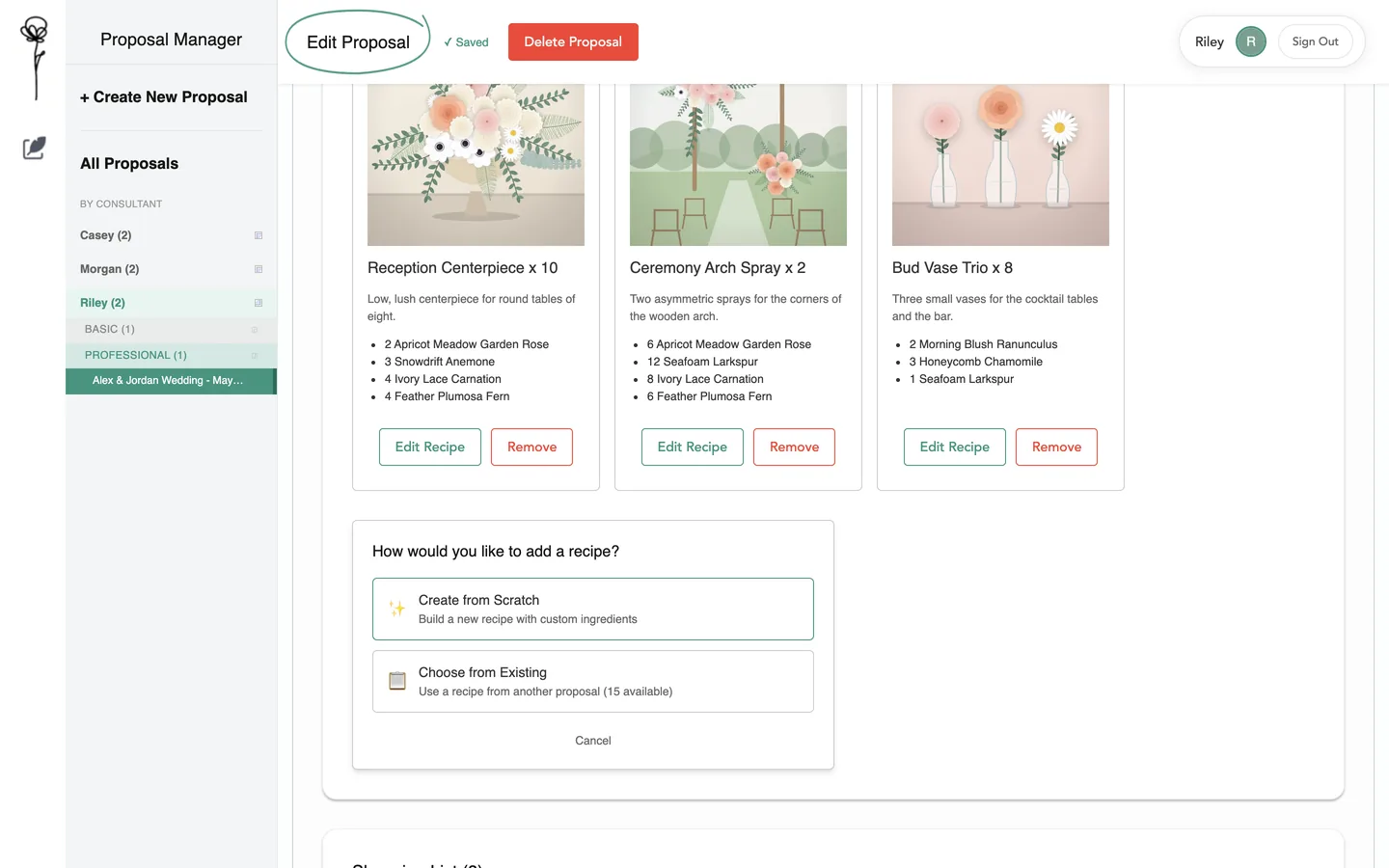Click the All Proposals heading

point(129,164)
